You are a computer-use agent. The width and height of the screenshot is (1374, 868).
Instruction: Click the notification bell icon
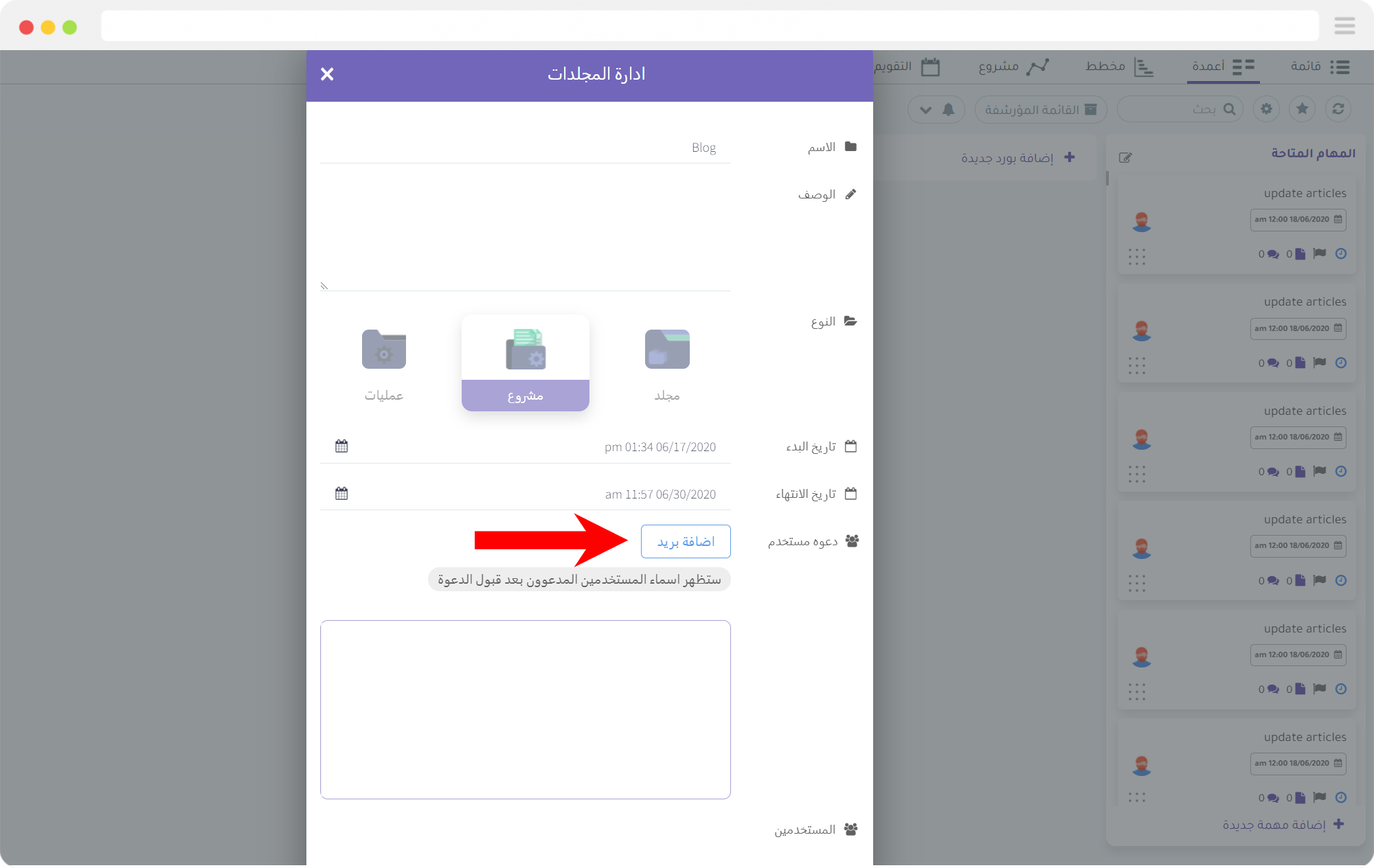(949, 110)
